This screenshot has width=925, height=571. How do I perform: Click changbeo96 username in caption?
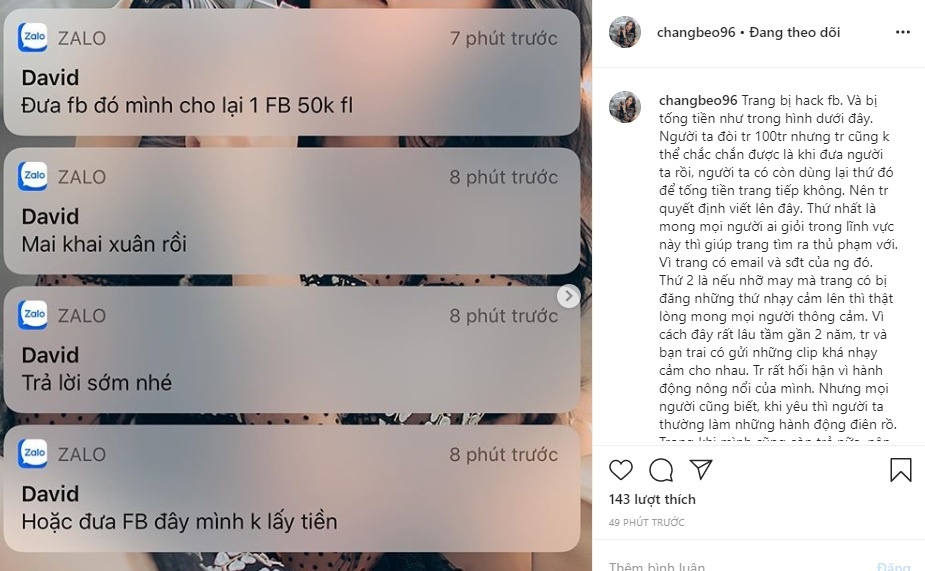point(698,100)
